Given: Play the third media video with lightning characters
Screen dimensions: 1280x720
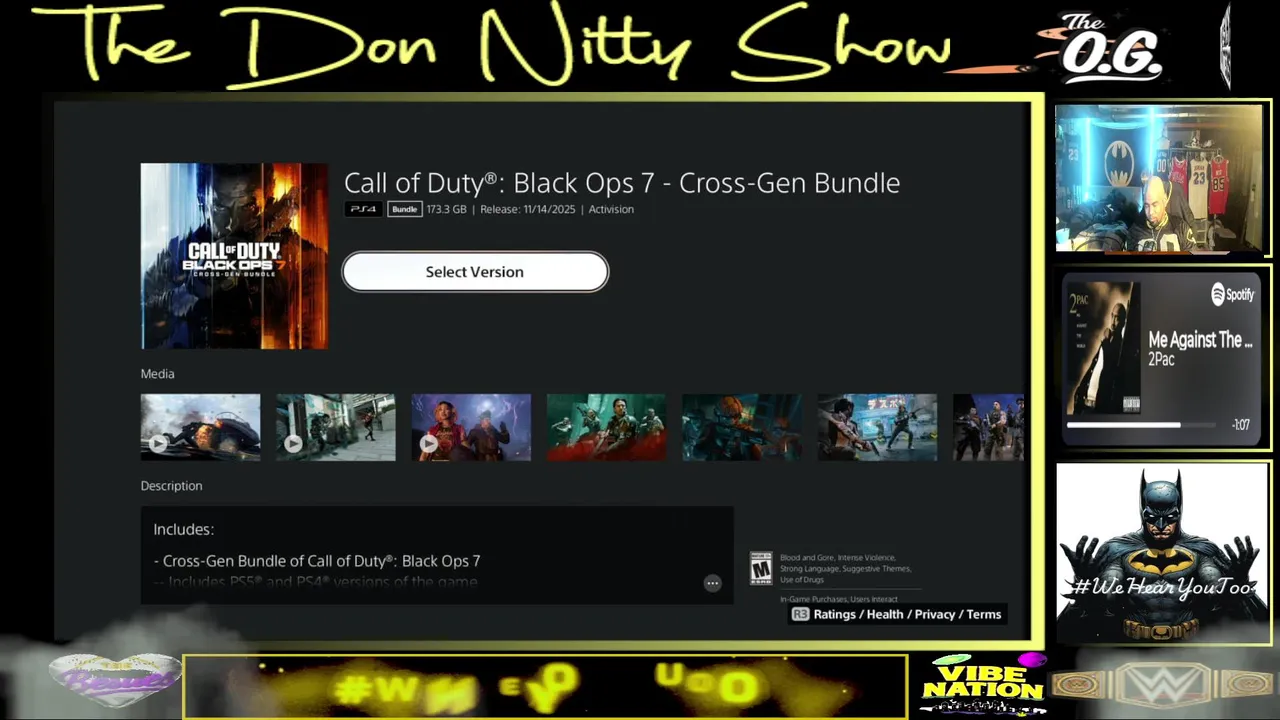Looking at the screenshot, I should 471,427.
